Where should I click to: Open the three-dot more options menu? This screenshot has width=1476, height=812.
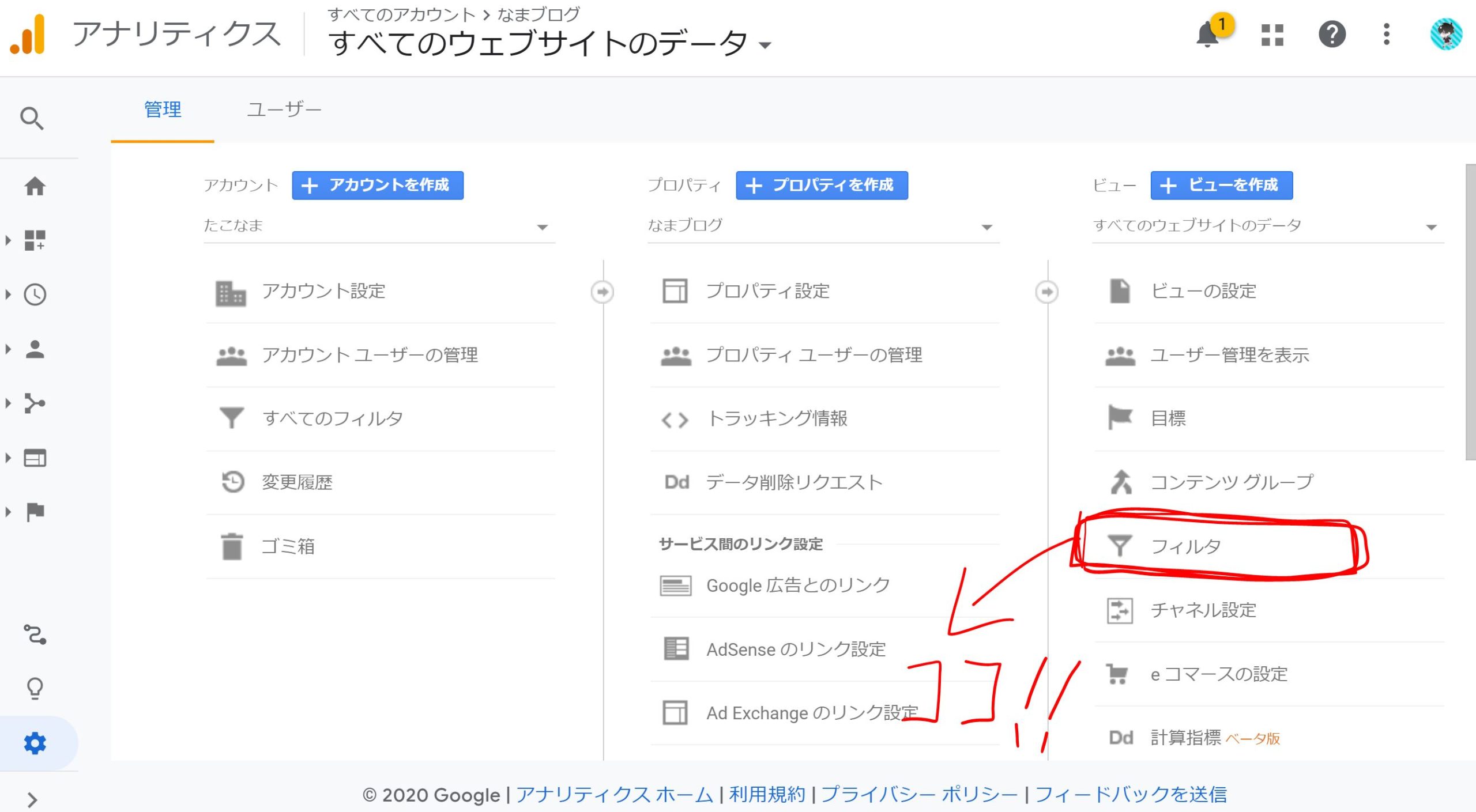[1387, 34]
